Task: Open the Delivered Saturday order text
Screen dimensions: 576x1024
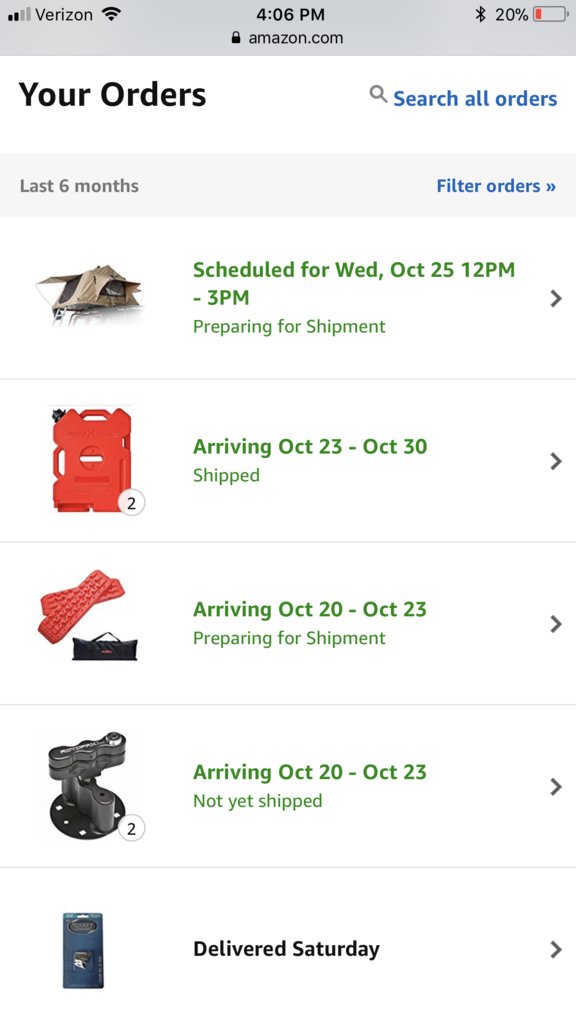Action: 286,949
